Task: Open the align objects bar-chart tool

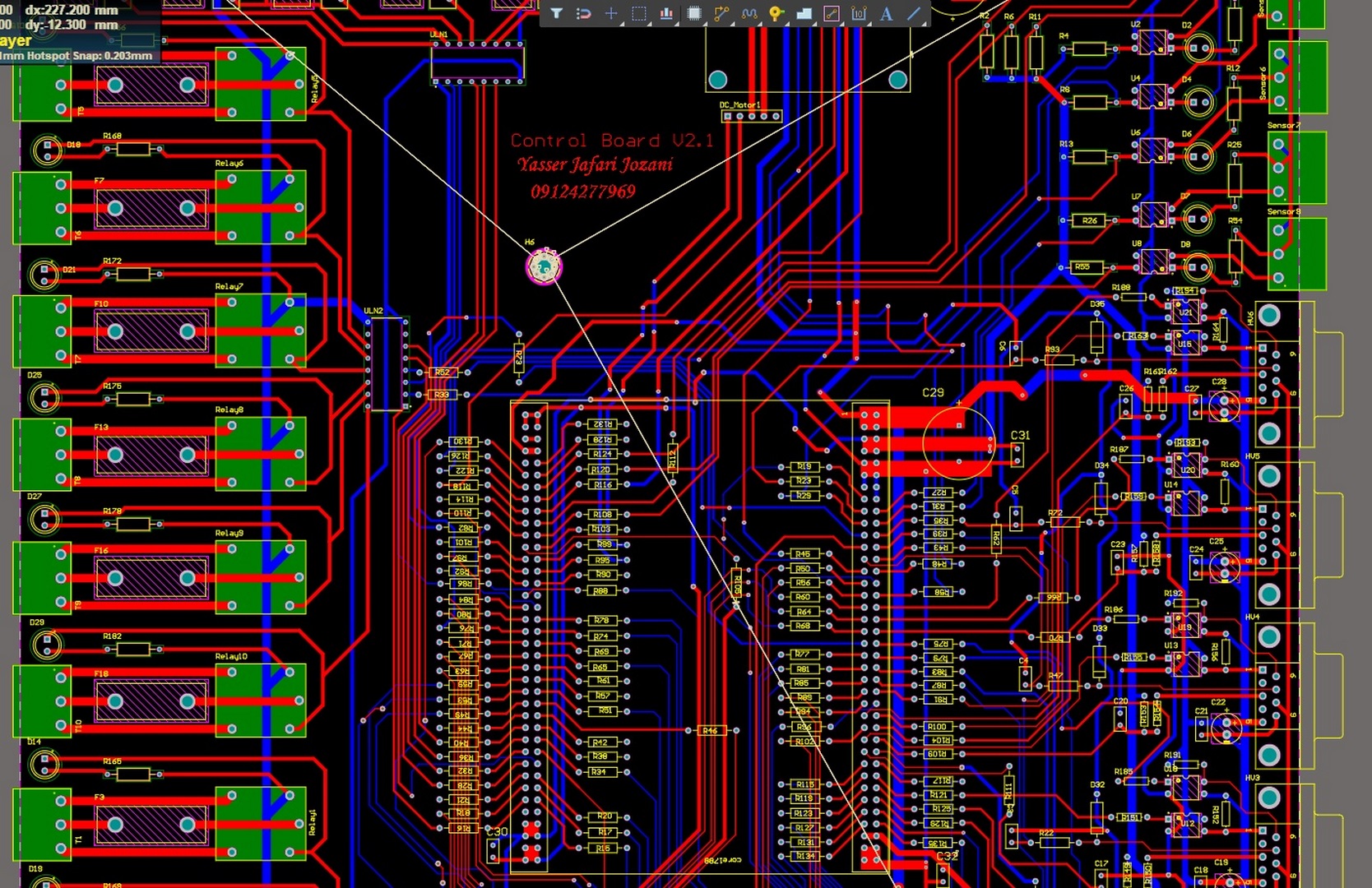Action: pos(666,13)
